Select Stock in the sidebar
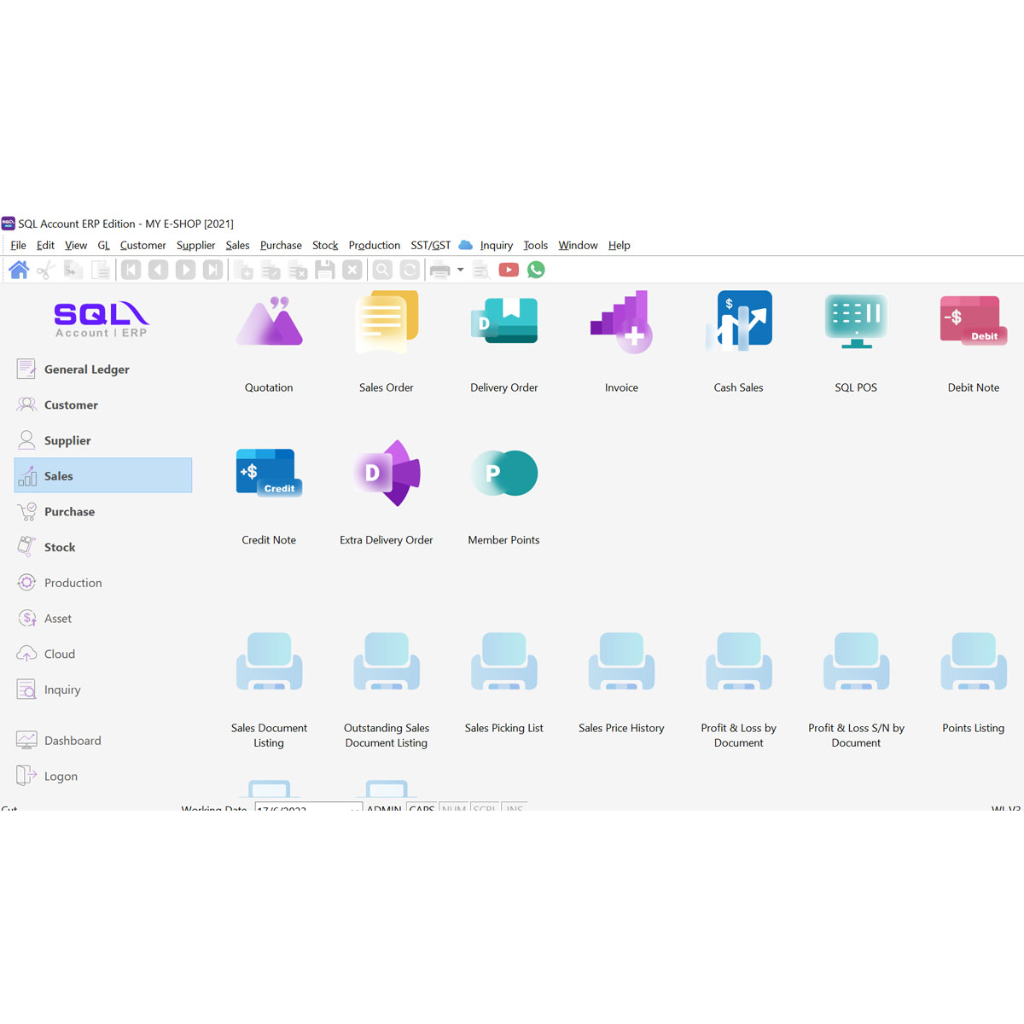The image size is (1024, 1024). tap(103, 547)
